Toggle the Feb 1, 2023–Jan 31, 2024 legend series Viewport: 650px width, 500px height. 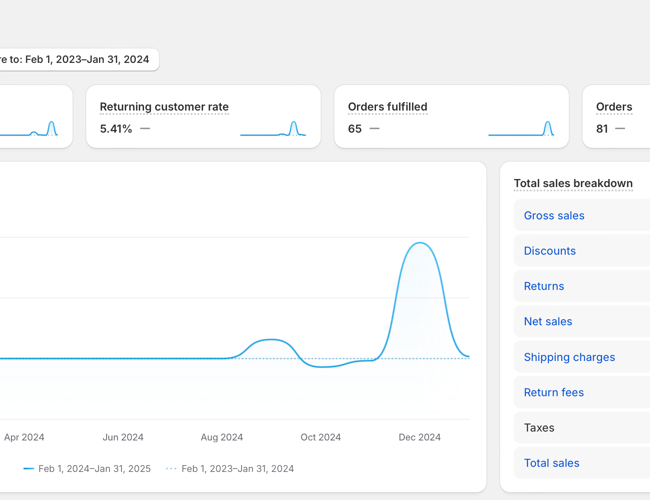coord(230,468)
